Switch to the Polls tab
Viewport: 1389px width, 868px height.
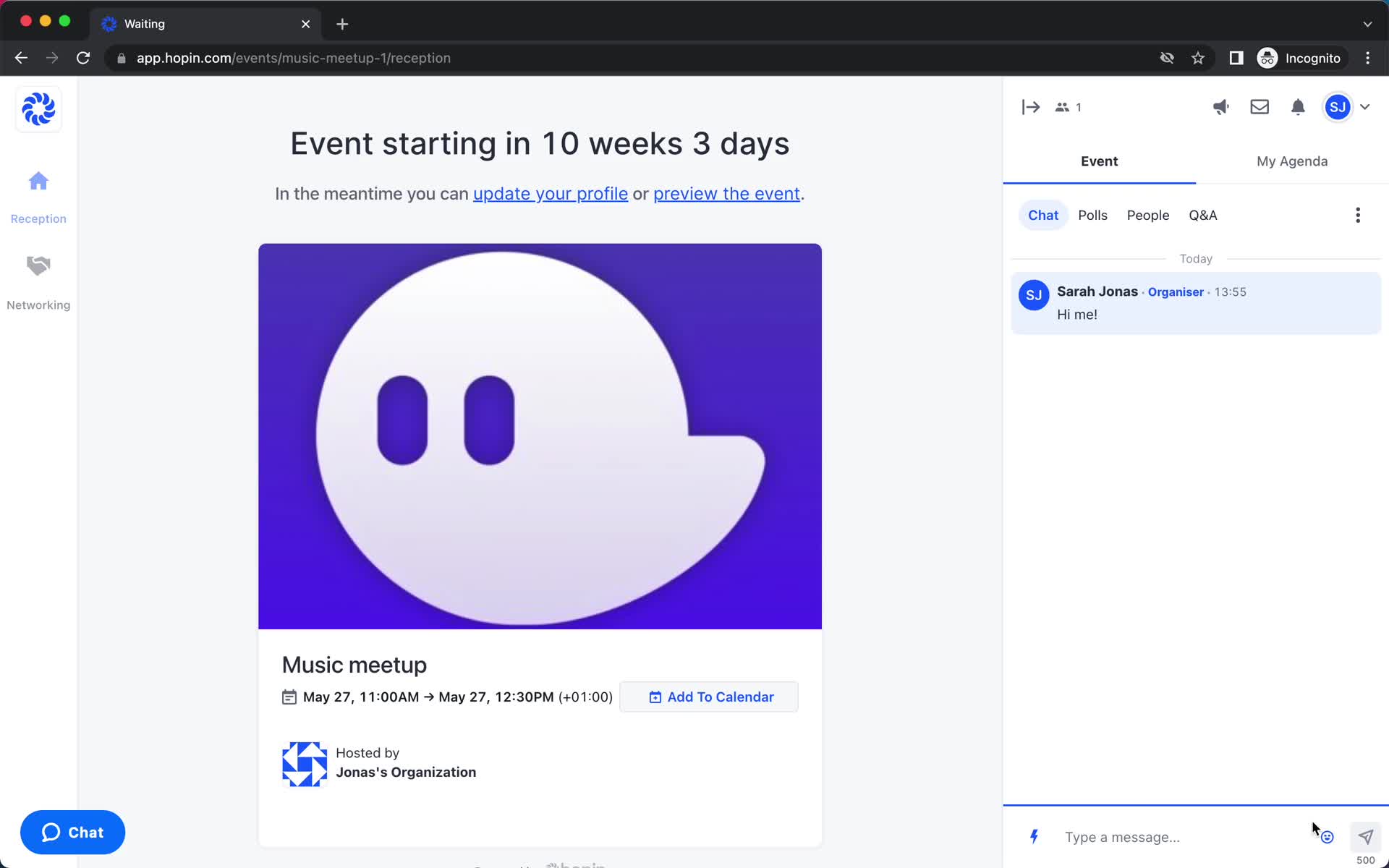pyautogui.click(x=1093, y=215)
